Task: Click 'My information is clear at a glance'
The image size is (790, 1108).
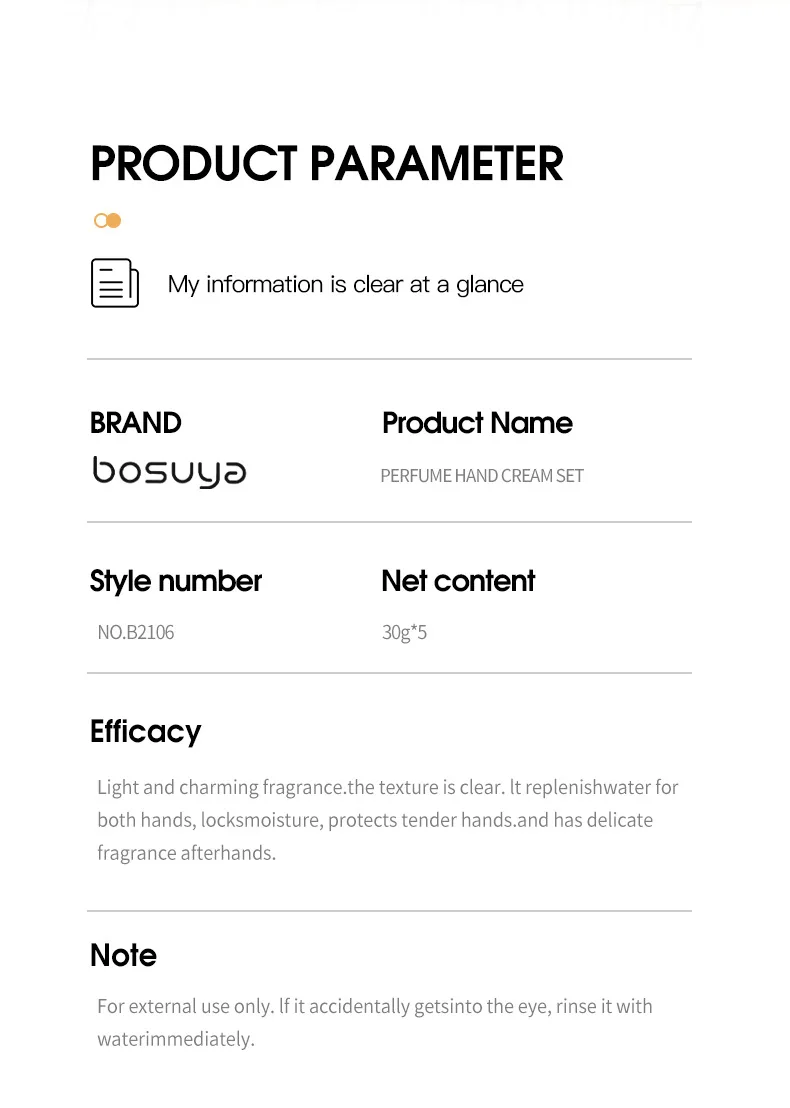Action: click(x=346, y=284)
